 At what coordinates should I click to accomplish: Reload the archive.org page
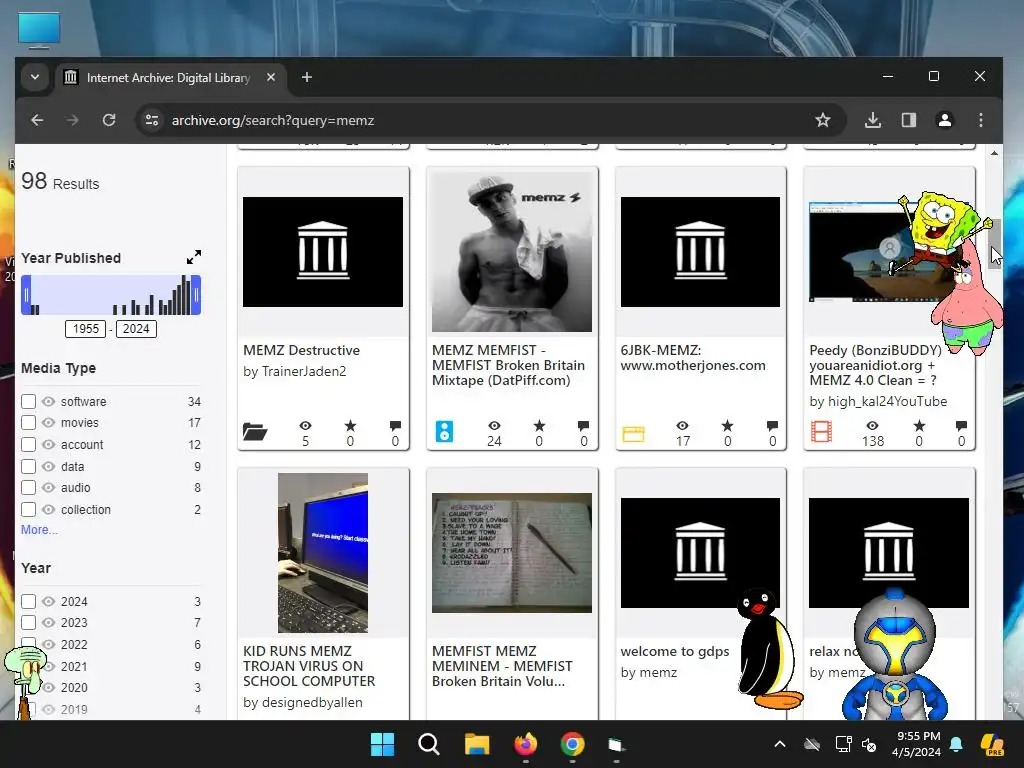(109, 120)
